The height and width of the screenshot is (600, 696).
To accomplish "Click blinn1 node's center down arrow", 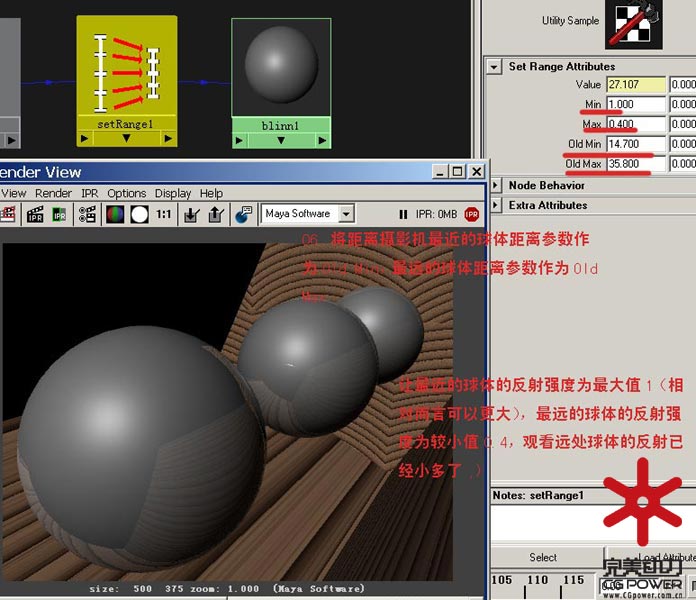I will [281, 141].
